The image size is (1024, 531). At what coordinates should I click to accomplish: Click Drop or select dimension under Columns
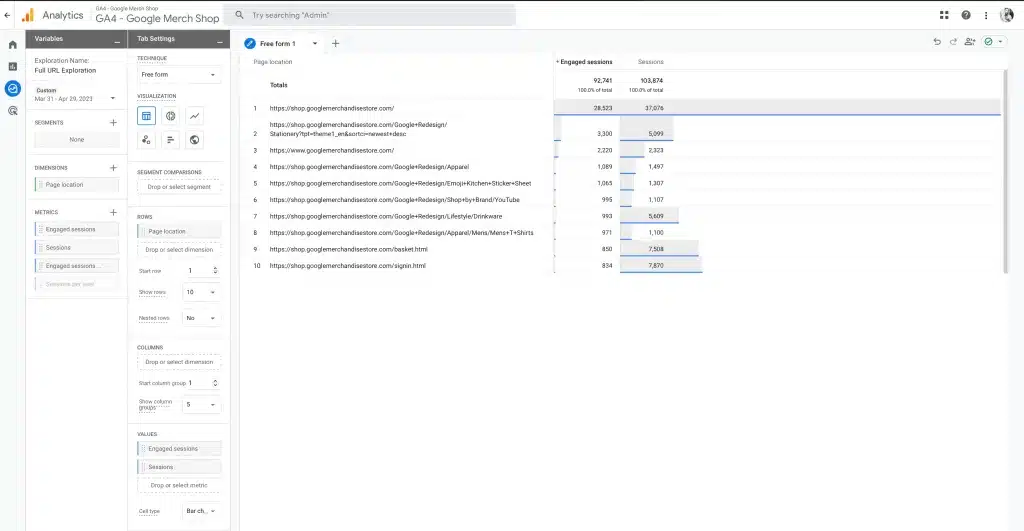coord(179,362)
